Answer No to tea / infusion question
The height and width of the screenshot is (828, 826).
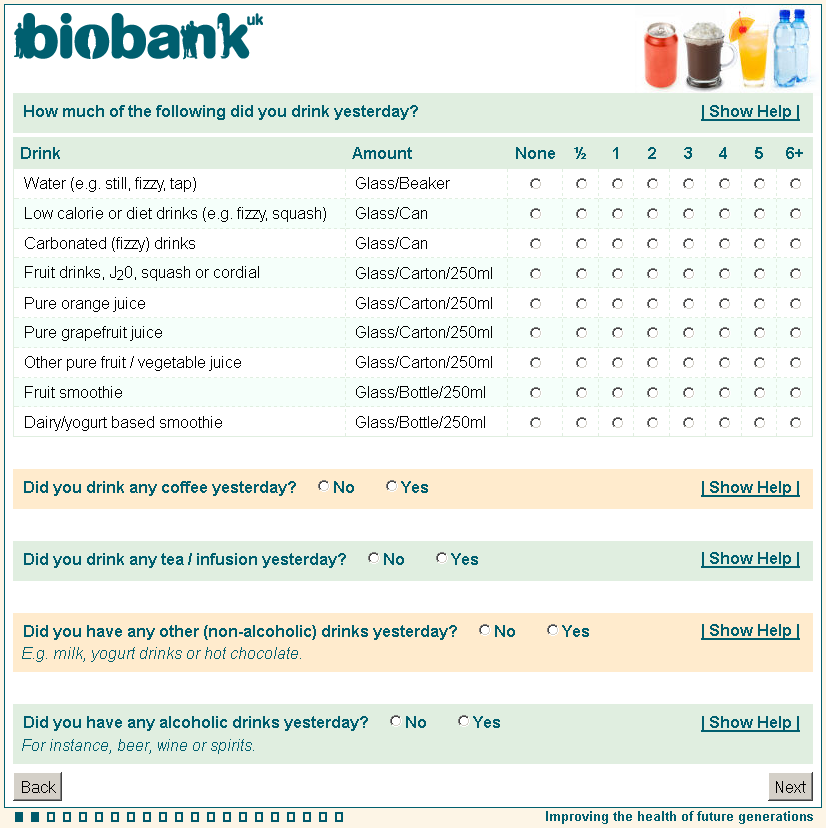pyautogui.click(x=374, y=559)
